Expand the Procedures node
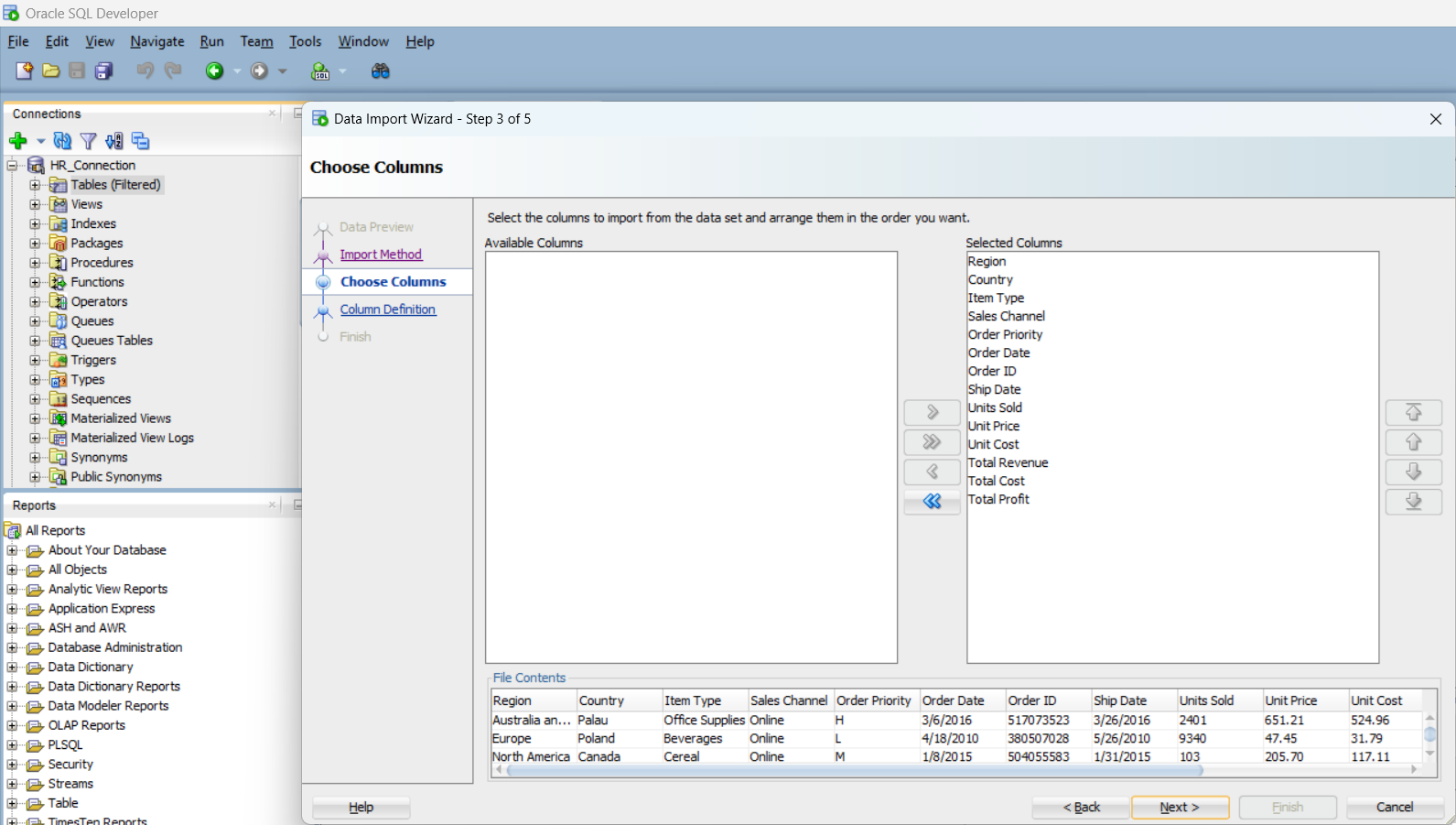Viewport: 1456px width, 825px height. click(35, 263)
